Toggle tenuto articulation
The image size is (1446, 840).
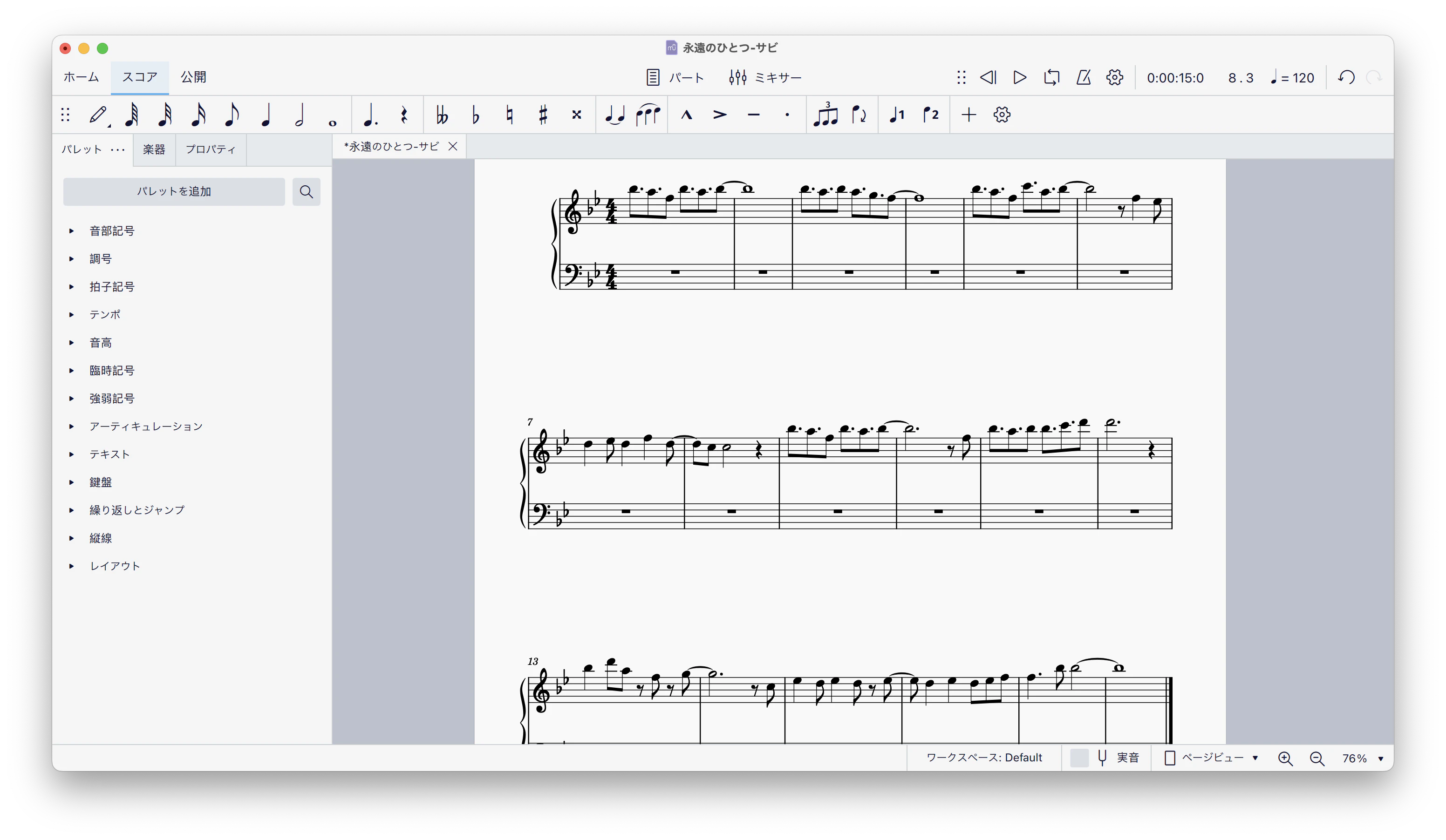point(753,115)
